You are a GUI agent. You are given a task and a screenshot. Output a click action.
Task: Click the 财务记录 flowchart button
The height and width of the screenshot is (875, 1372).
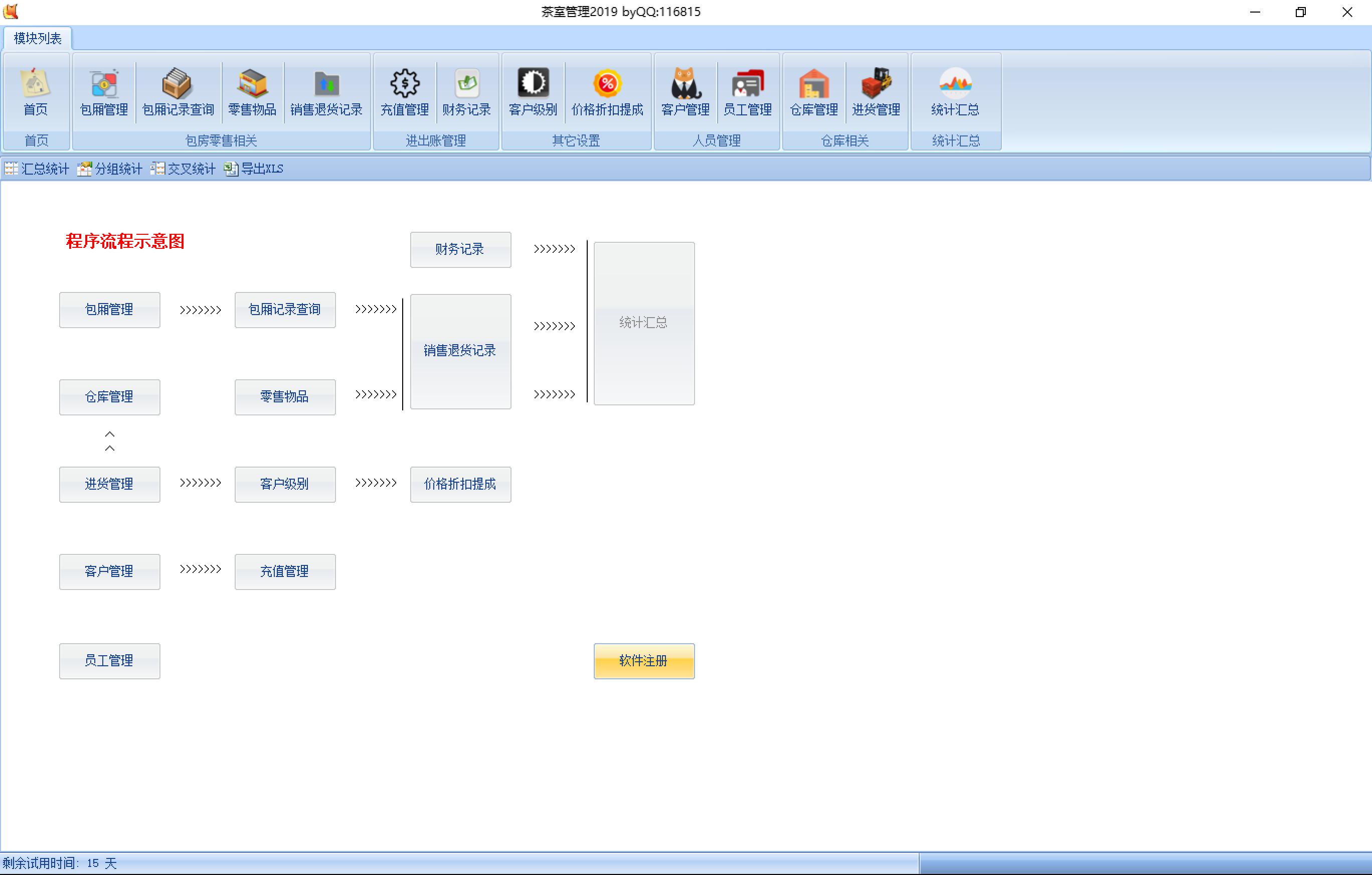pyautogui.click(x=460, y=249)
